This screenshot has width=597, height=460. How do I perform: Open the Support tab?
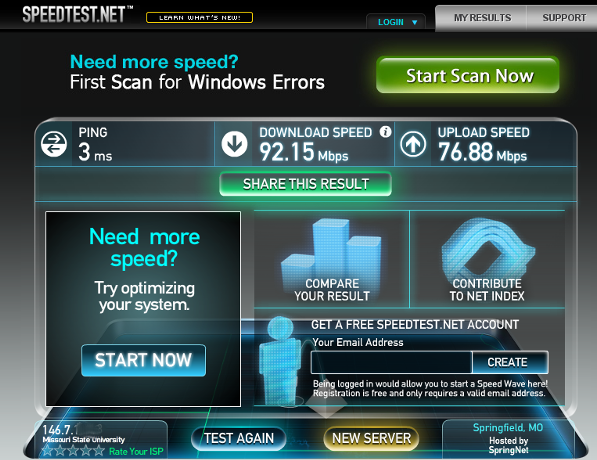click(563, 18)
